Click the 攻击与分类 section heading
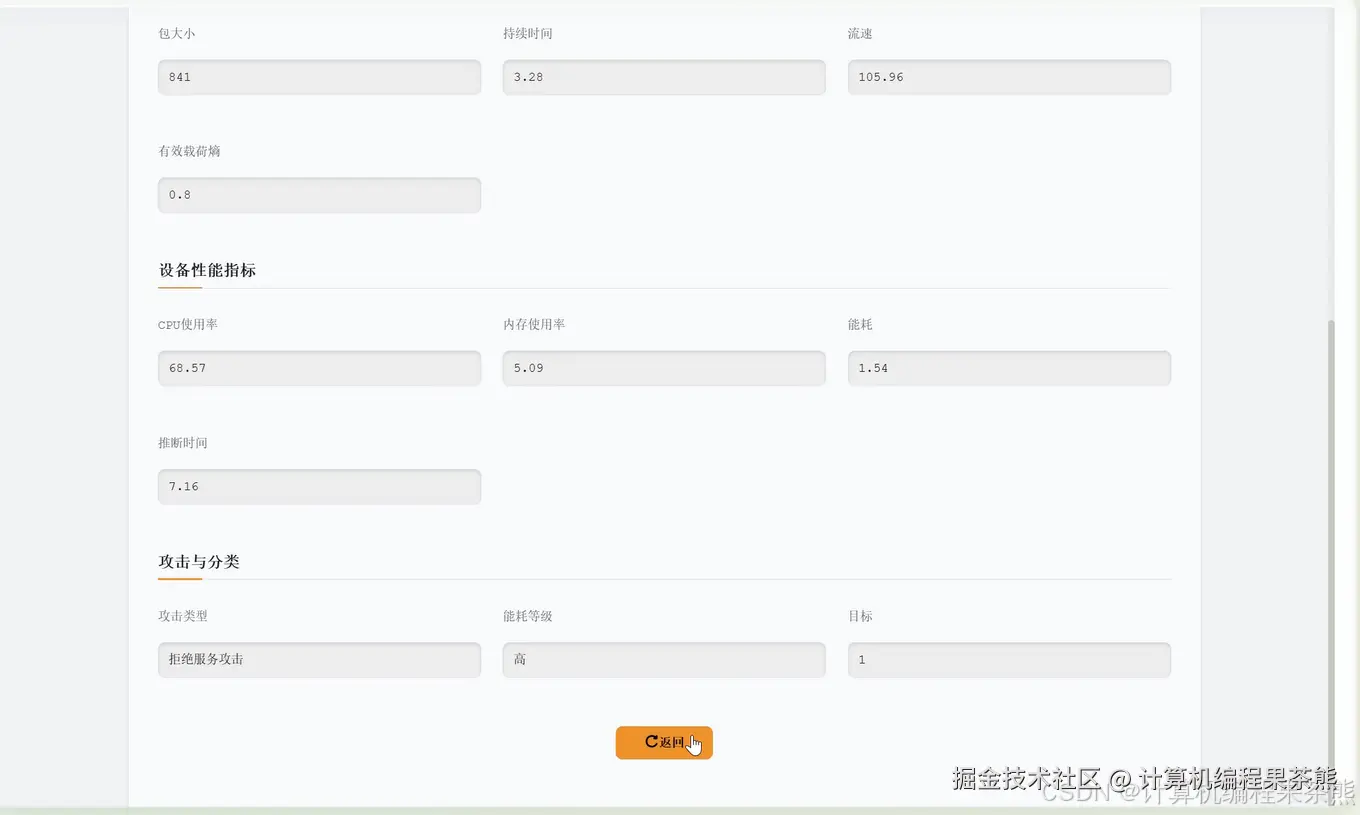The height and width of the screenshot is (815, 1360). (198, 562)
